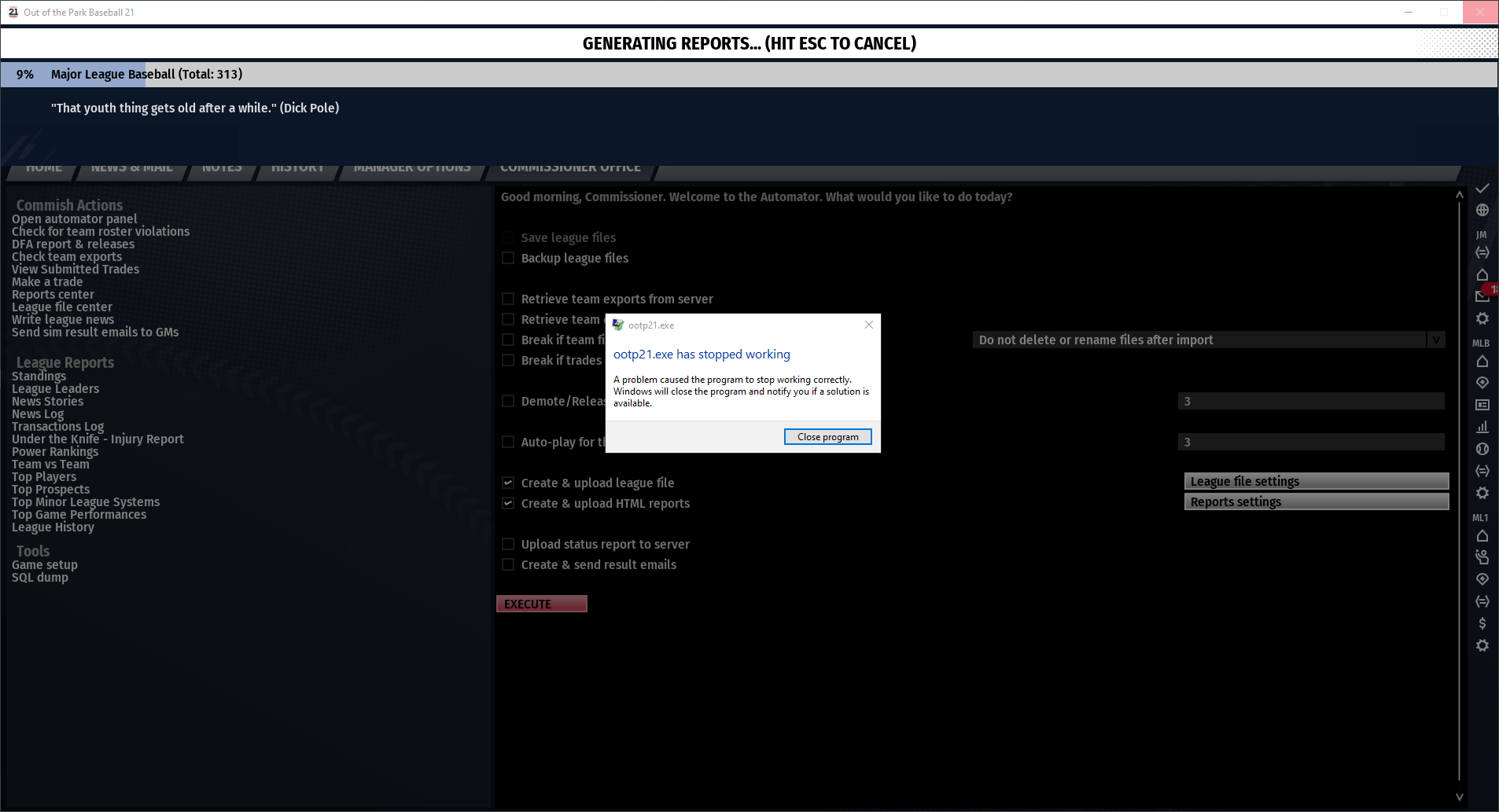Image resolution: width=1499 pixels, height=812 pixels.
Task: Open the gear icon in the MLB section
Action: coord(1482,493)
